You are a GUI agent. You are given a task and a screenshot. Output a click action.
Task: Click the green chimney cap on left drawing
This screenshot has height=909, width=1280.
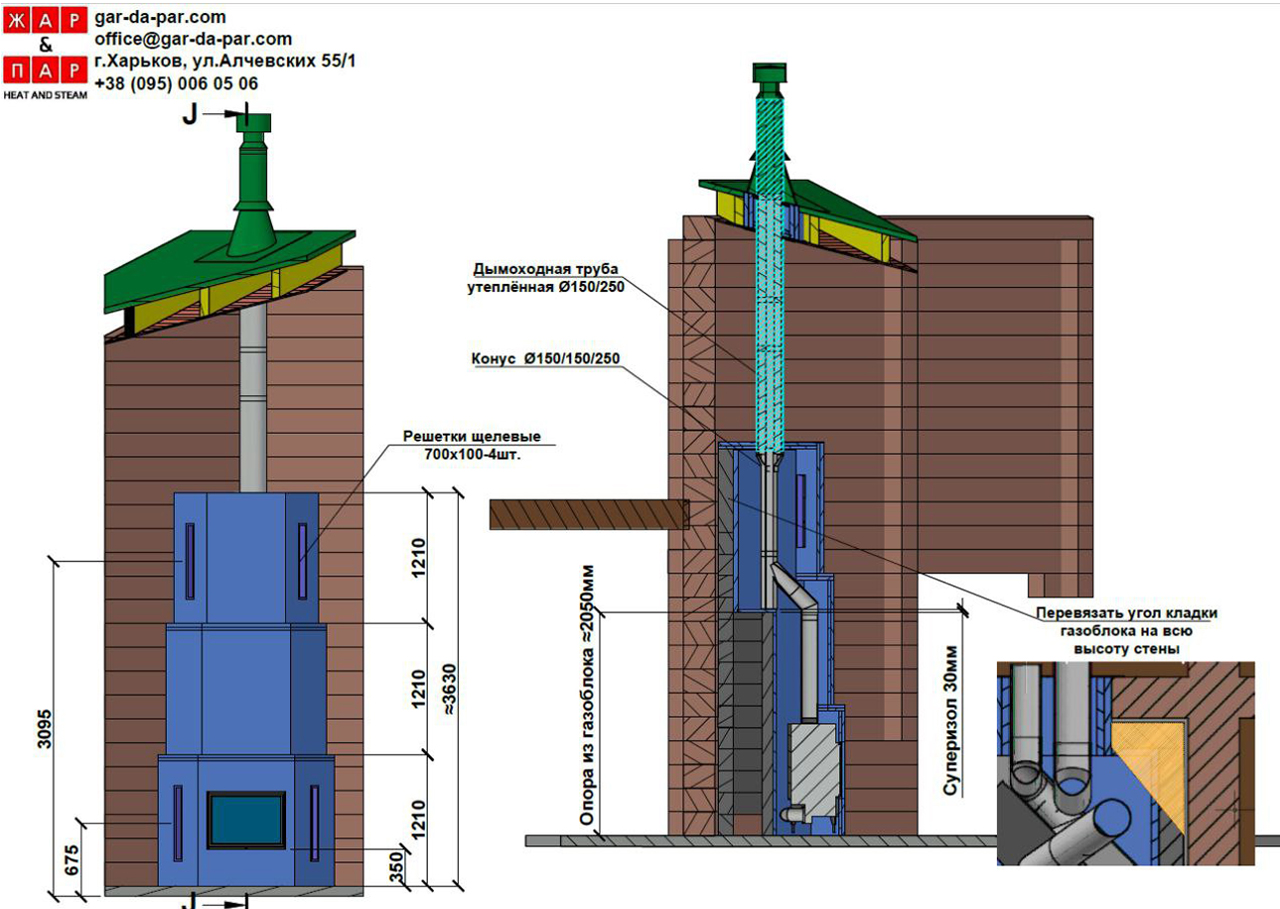pos(252,122)
